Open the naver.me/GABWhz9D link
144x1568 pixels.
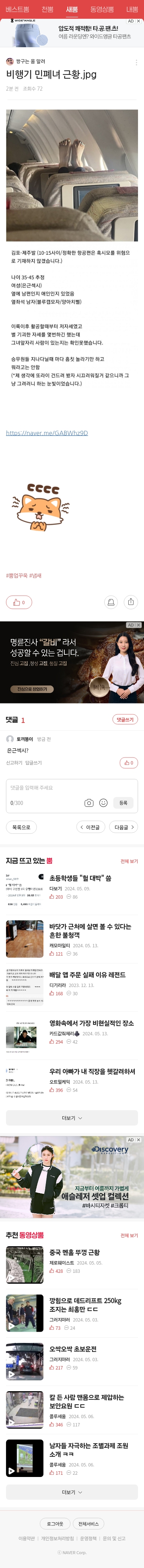[x=47, y=433]
